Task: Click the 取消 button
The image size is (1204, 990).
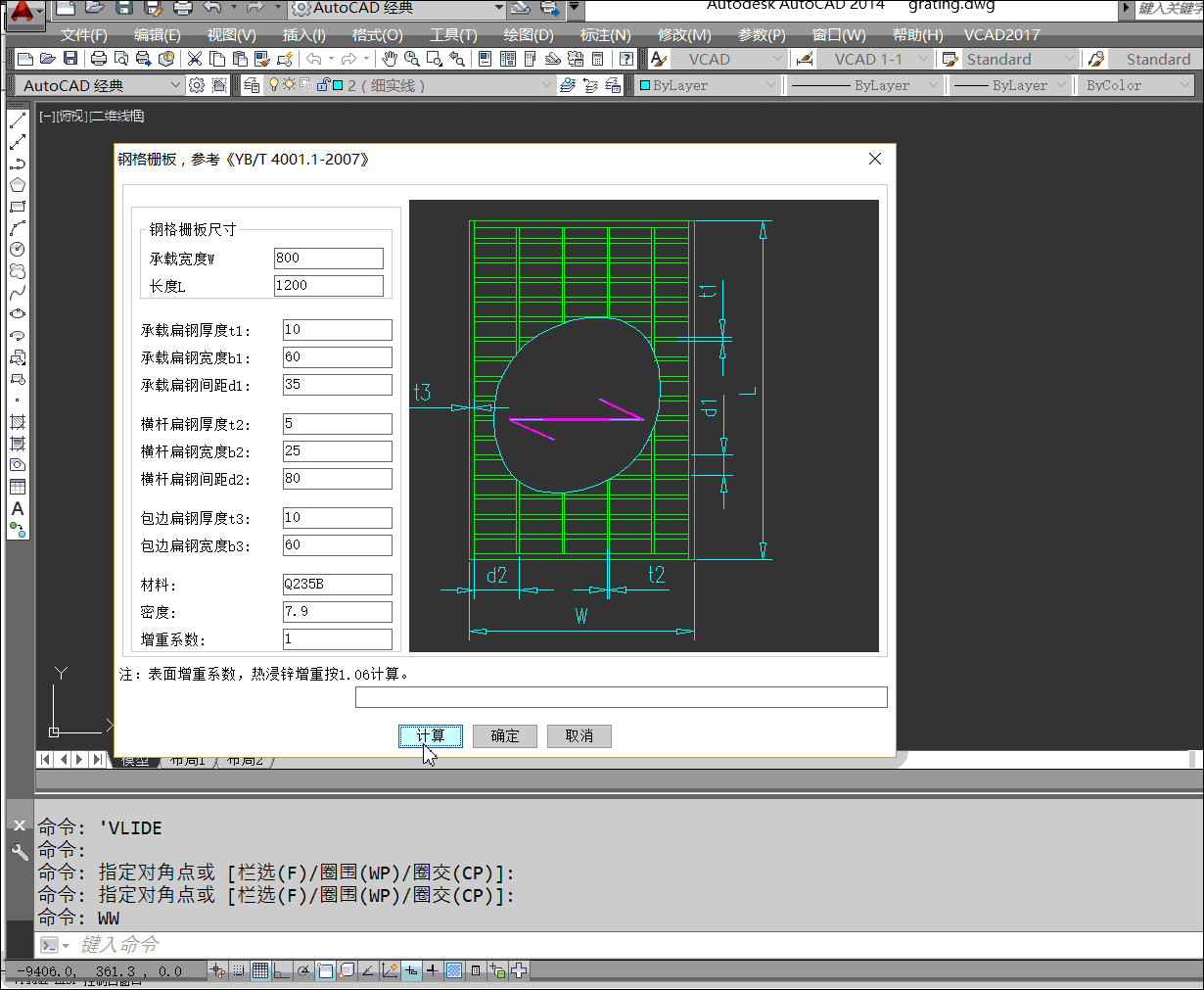Action: 579,736
